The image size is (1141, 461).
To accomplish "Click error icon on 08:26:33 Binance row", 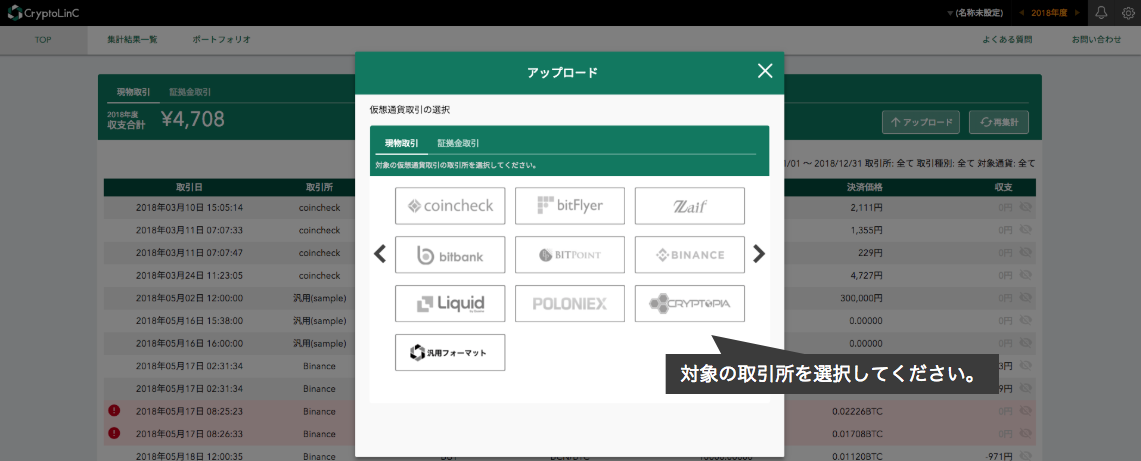I will 114,433.
